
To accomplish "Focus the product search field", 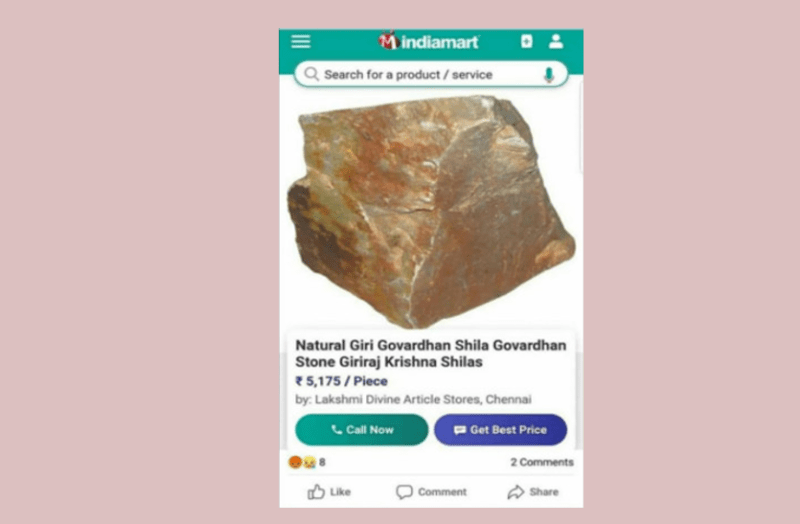I will [x=431, y=74].
